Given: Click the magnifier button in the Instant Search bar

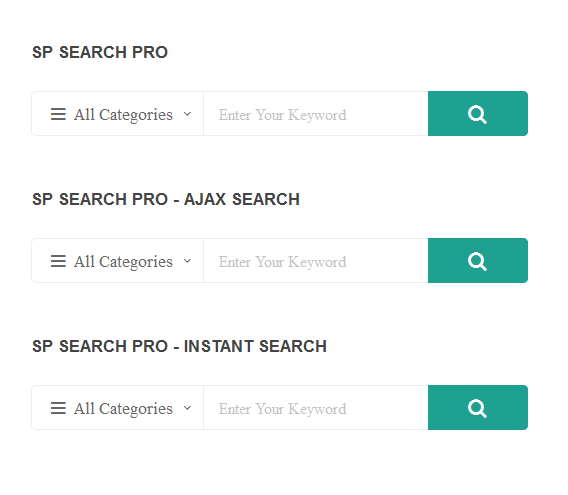Looking at the screenshot, I should (478, 408).
